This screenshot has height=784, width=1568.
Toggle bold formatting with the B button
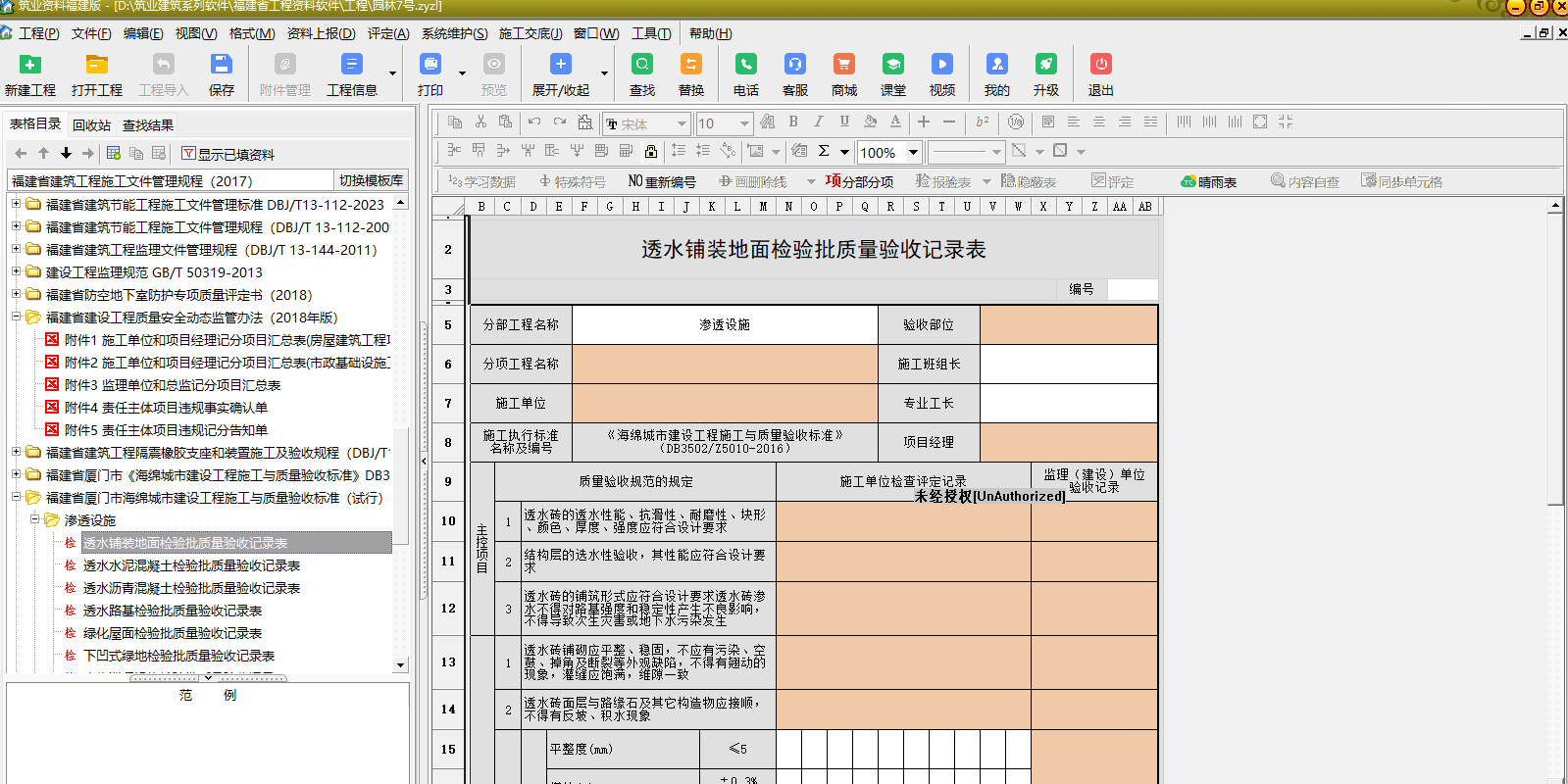[793, 122]
